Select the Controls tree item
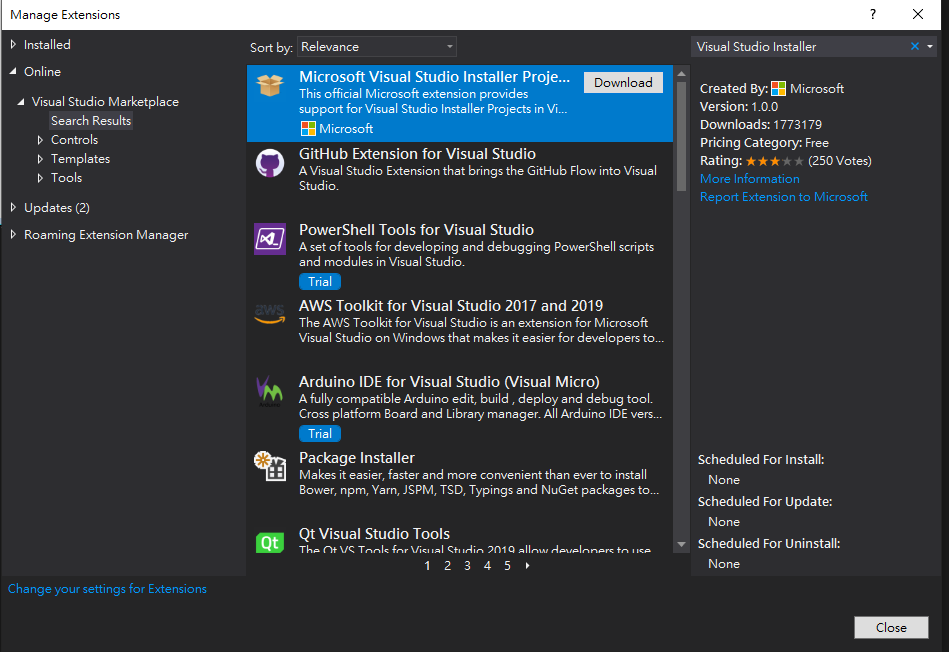The width and height of the screenshot is (949, 652). (x=74, y=140)
